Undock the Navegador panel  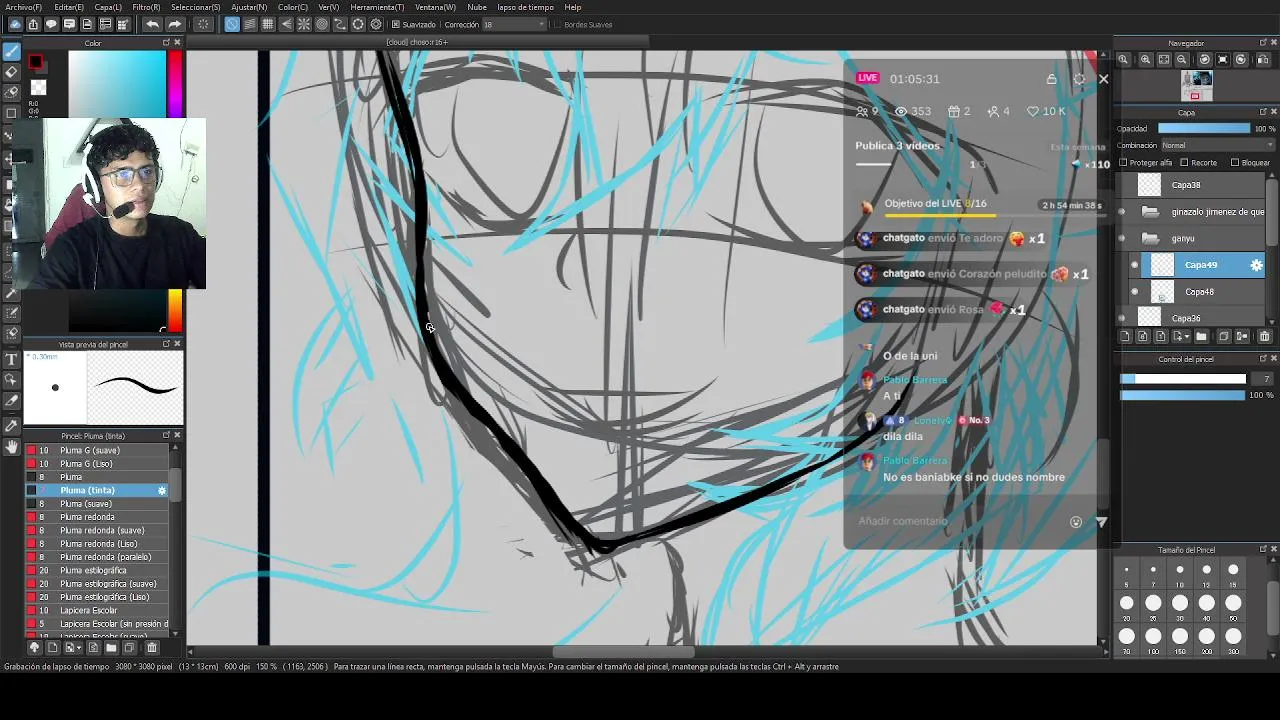(x=1262, y=43)
